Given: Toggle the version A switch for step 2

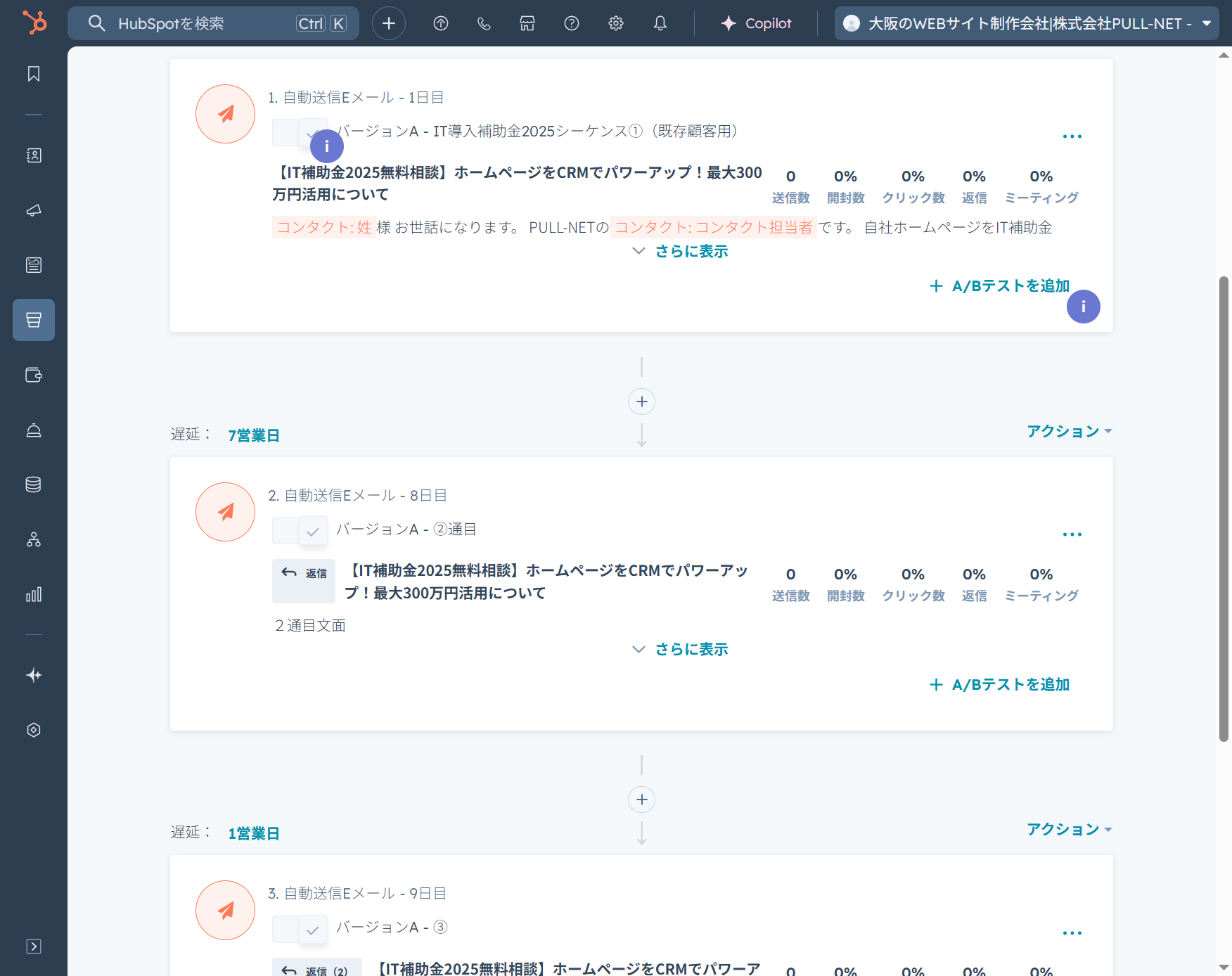Looking at the screenshot, I should click(300, 530).
